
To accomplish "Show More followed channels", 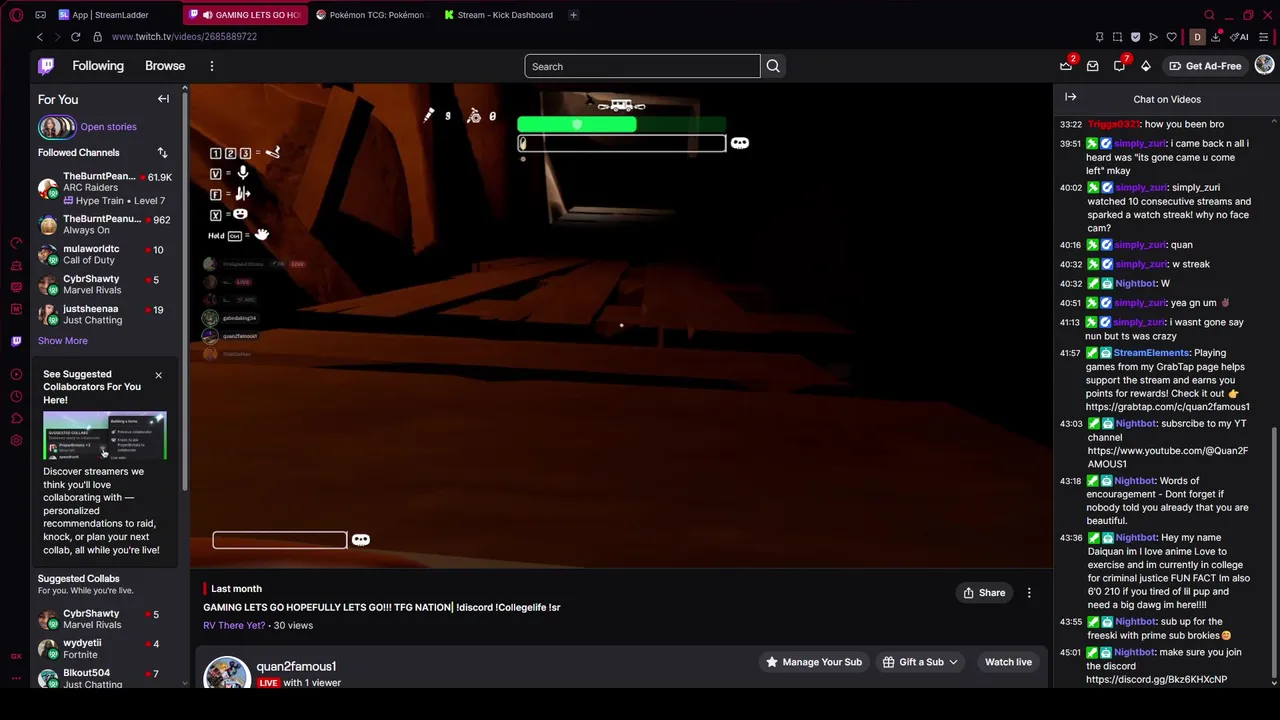I will (x=62, y=341).
